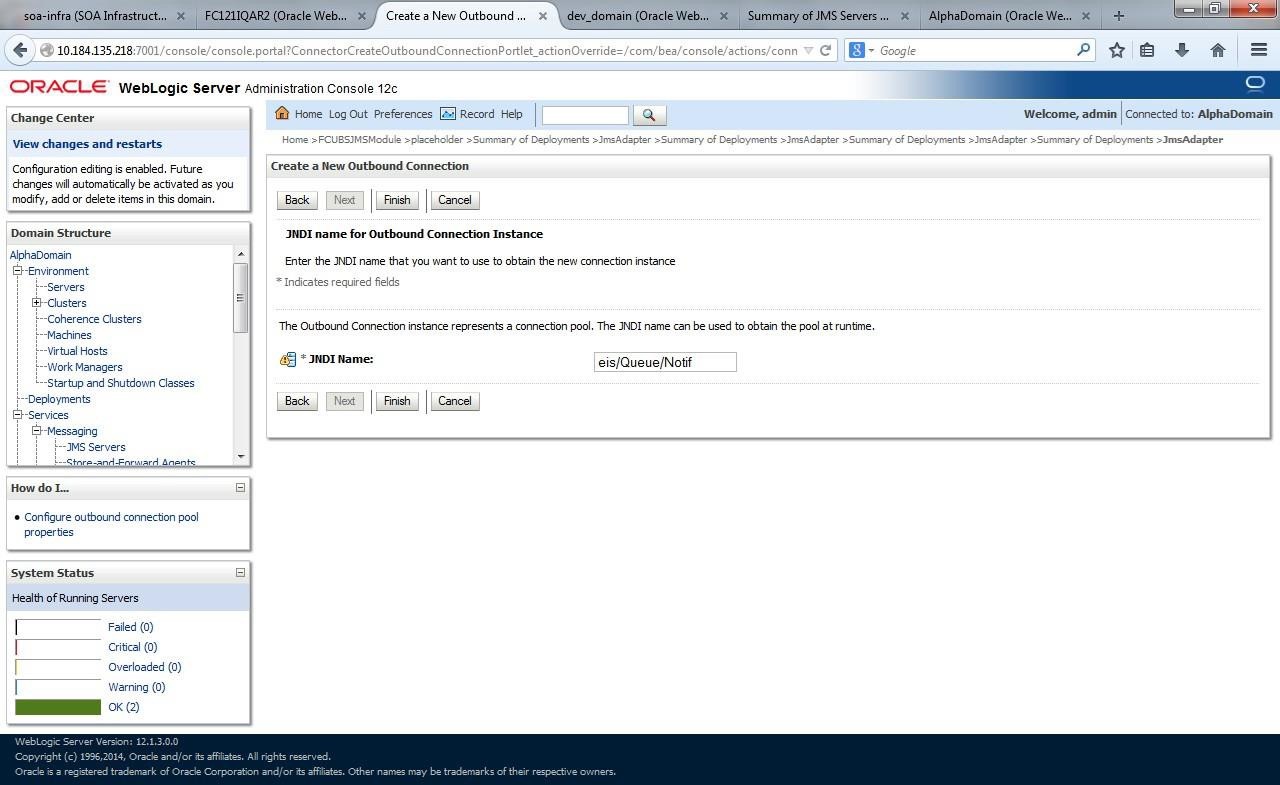Click the OK (2) status link
Viewport: 1280px width, 785px height.
[x=123, y=707]
